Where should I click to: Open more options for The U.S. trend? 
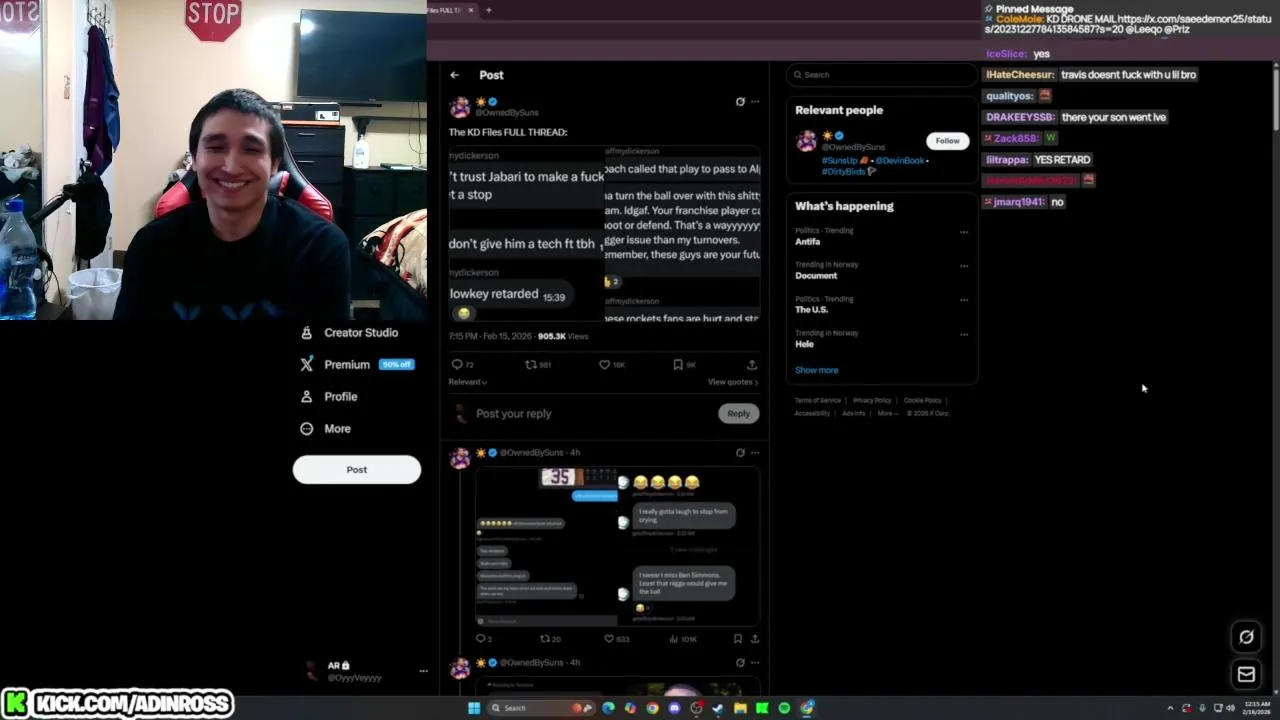(964, 300)
